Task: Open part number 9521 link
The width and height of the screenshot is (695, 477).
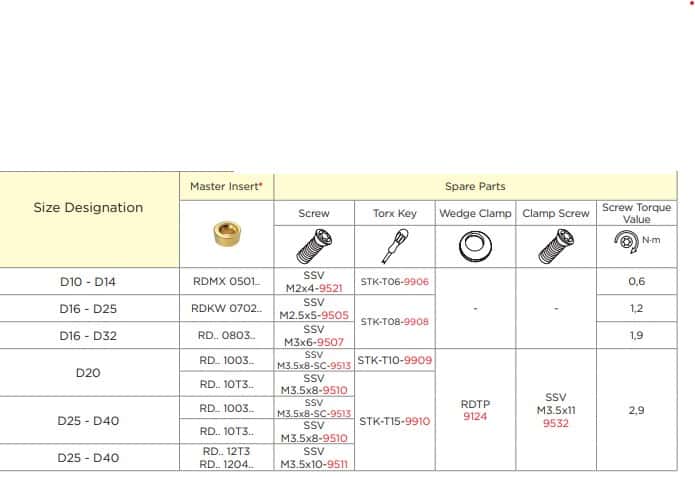Action: [332, 288]
